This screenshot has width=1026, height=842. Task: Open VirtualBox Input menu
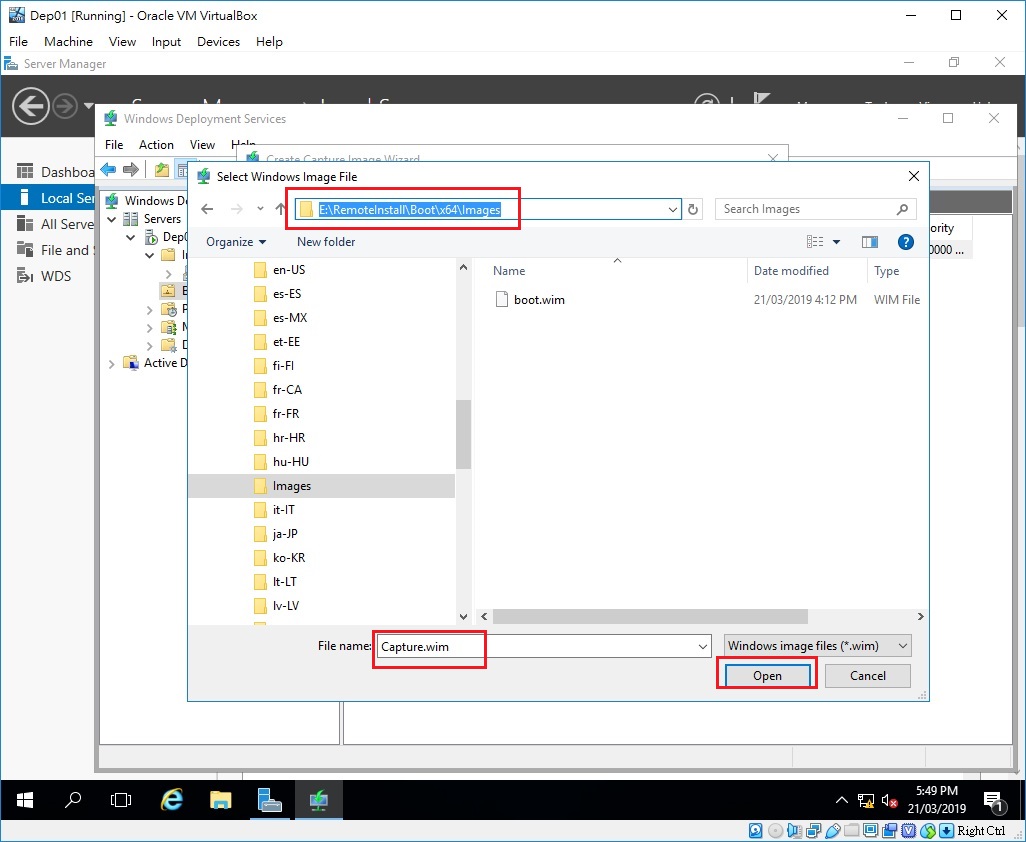166,42
